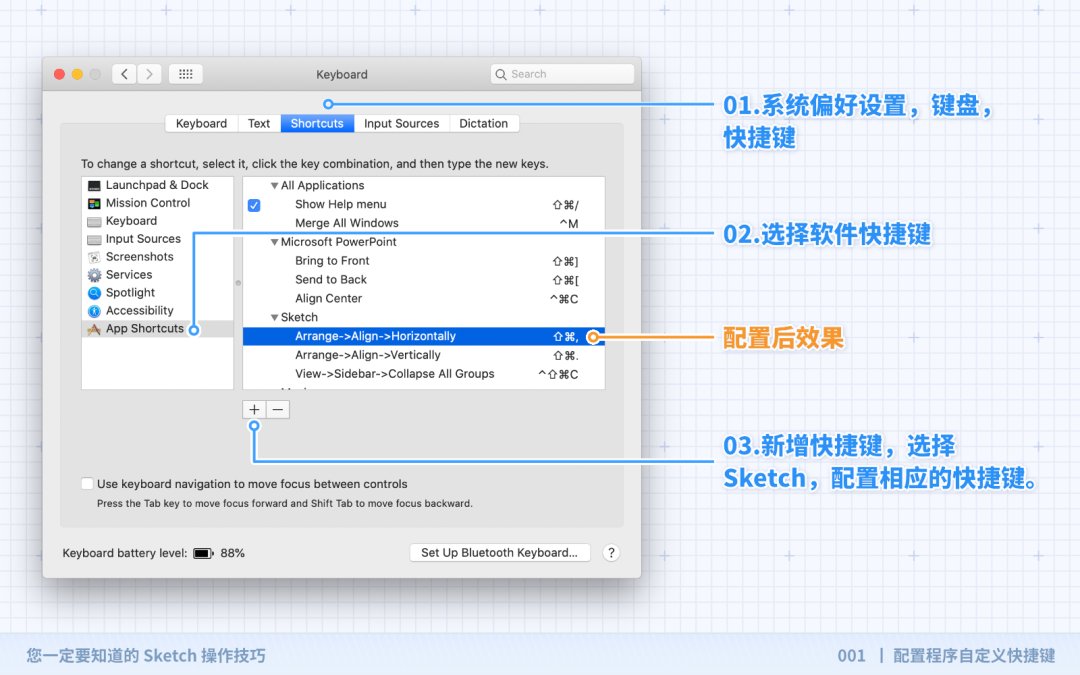Enable keyboard navigation between controls checkbox
Screen dimensions: 1080x675
(87, 484)
